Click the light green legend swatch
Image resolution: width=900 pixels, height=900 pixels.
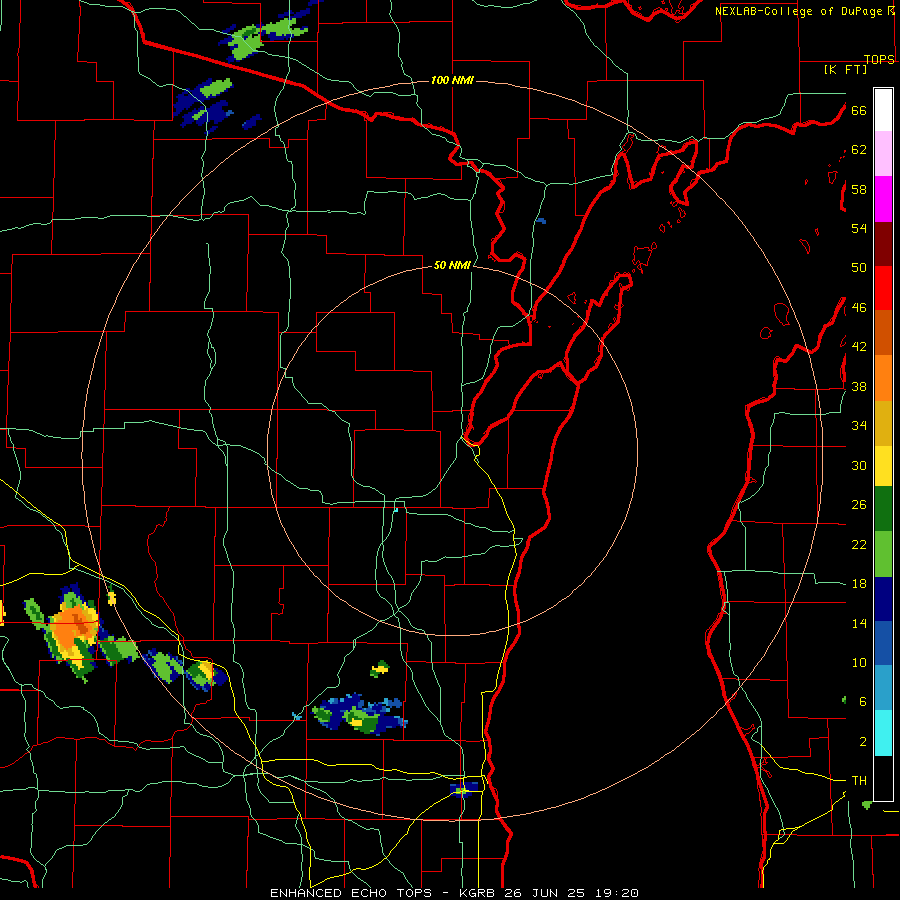click(x=883, y=554)
